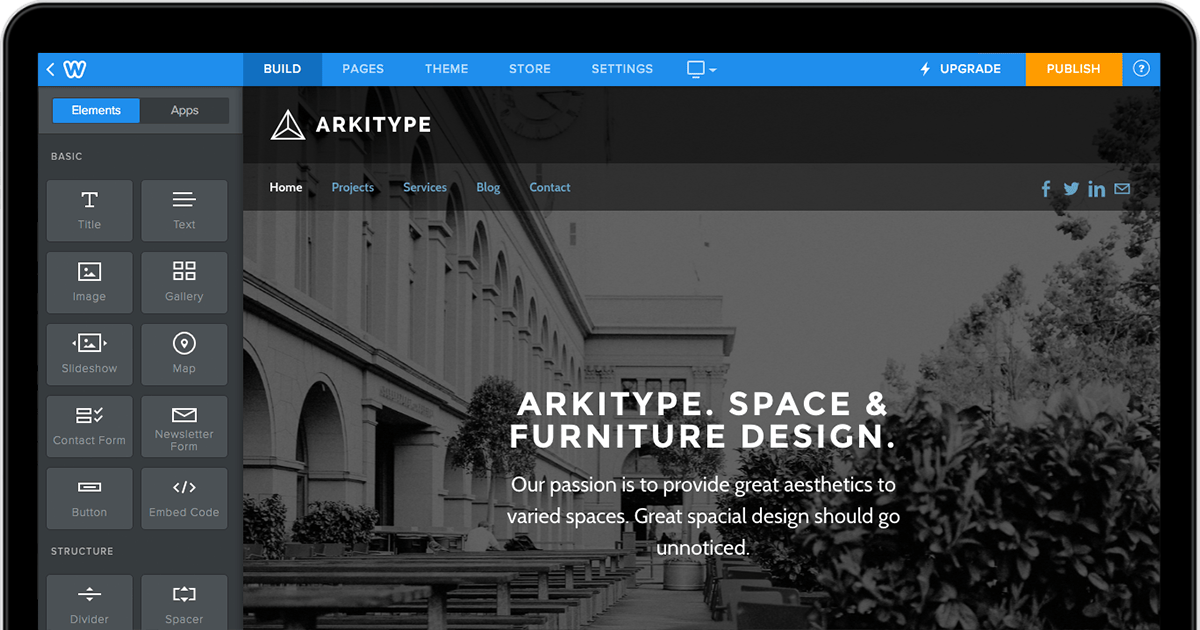Image resolution: width=1200 pixels, height=630 pixels.
Task: Click the Facebook icon in the site header
Action: [1046, 188]
